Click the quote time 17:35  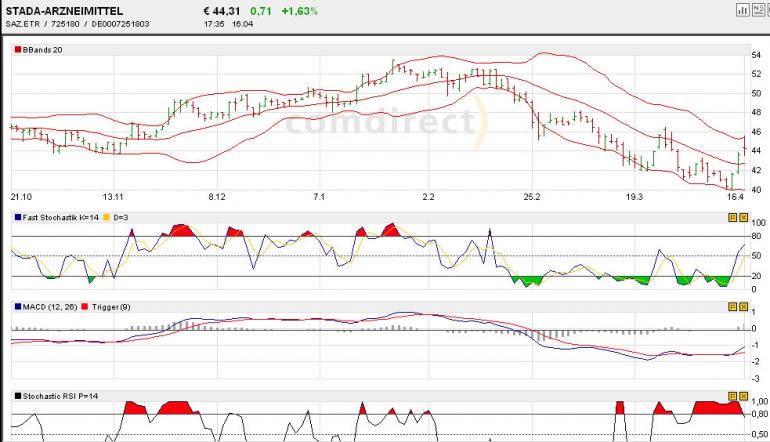coord(214,24)
